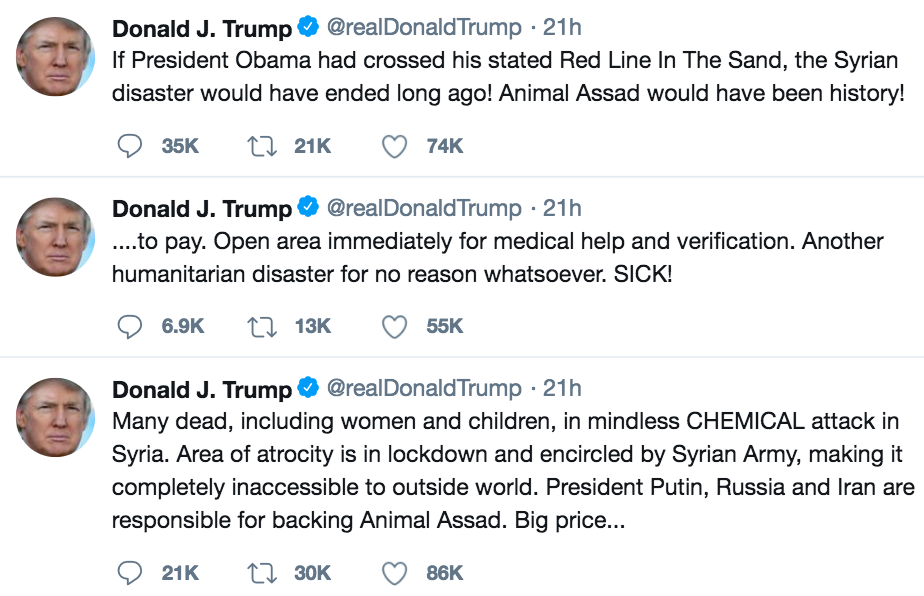The width and height of the screenshot is (924, 596).
Task: Like the tweet about President Obama
Action: [395, 146]
